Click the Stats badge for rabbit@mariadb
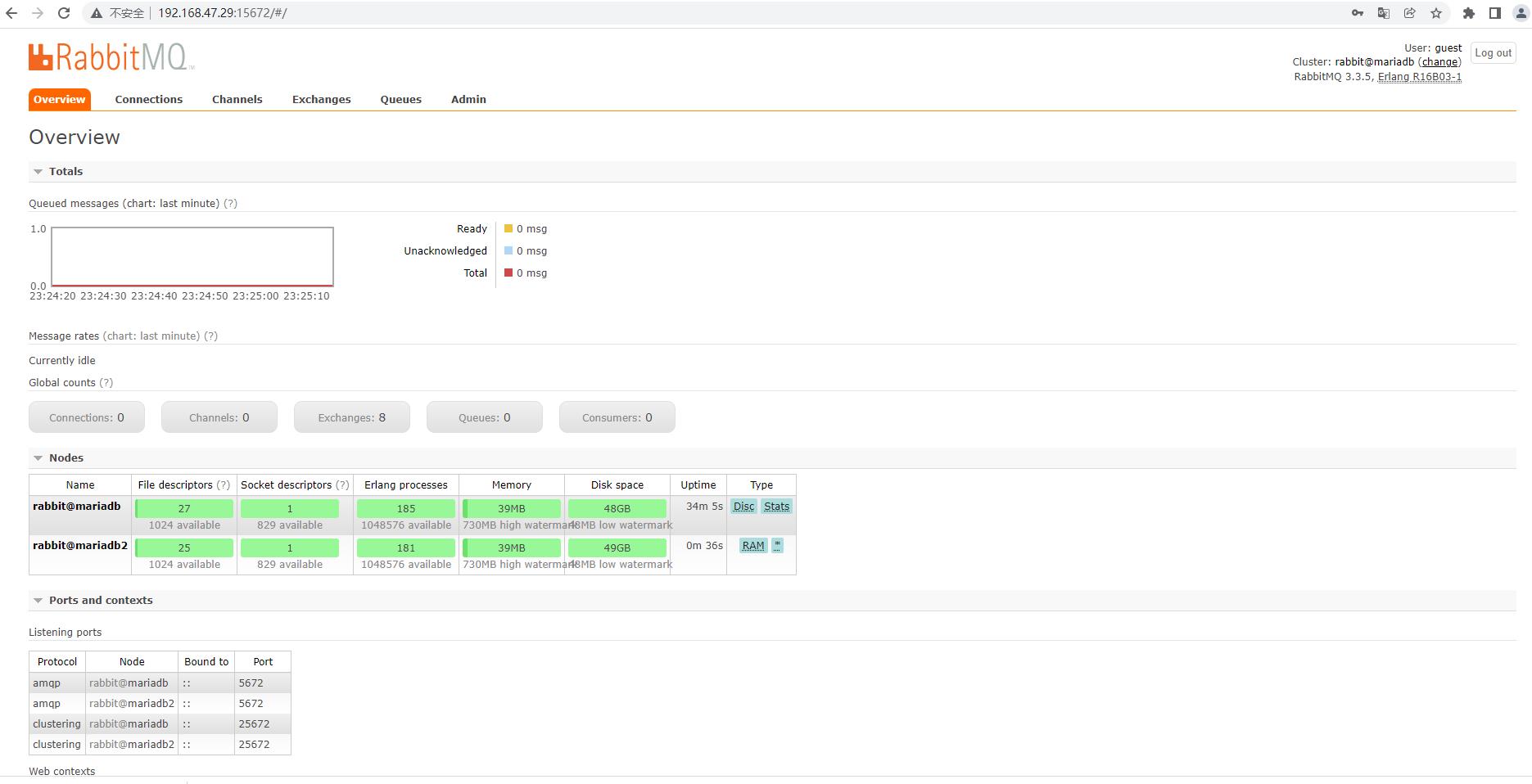The image size is (1532, 784). (776, 507)
